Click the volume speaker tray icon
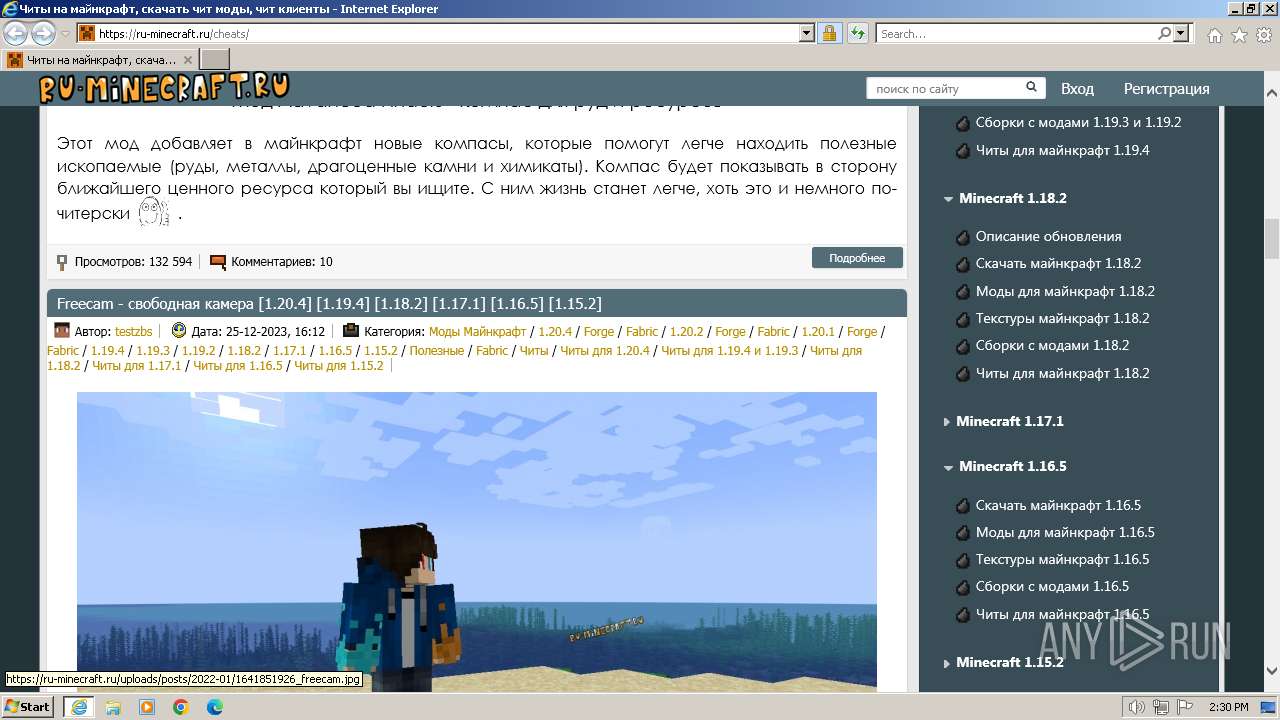This screenshot has height=720, width=1280. click(x=1136, y=707)
